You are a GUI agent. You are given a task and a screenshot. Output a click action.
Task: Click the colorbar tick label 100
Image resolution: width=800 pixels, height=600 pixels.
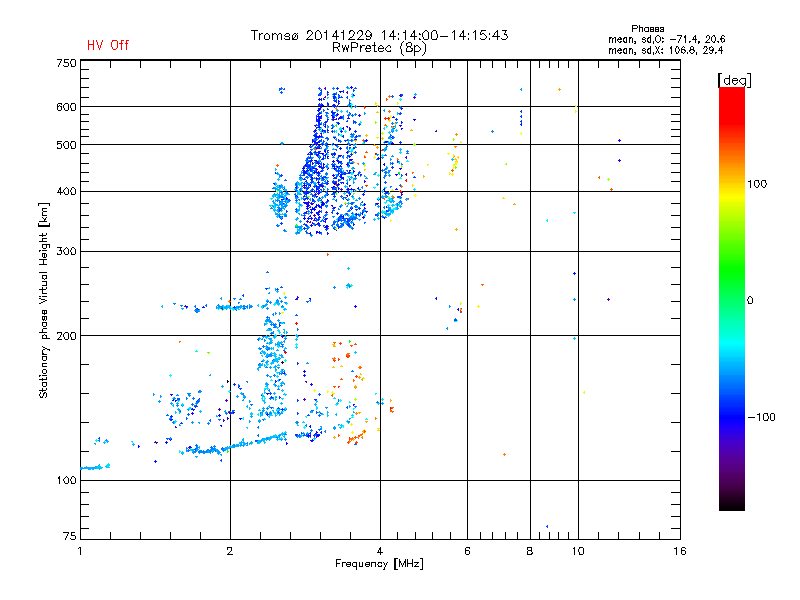[757, 184]
